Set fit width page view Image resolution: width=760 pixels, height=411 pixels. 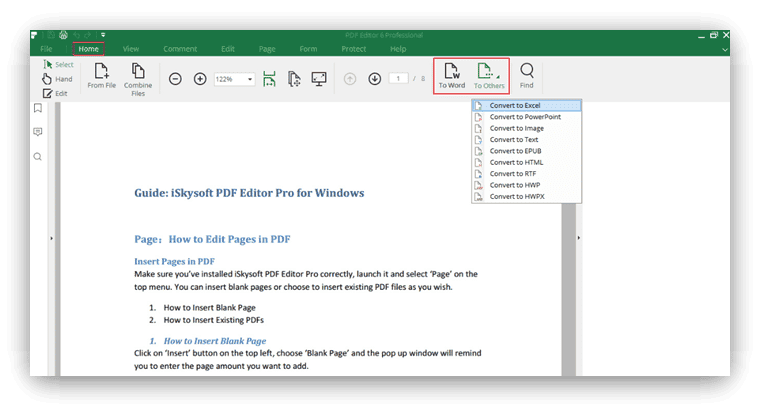pos(269,79)
